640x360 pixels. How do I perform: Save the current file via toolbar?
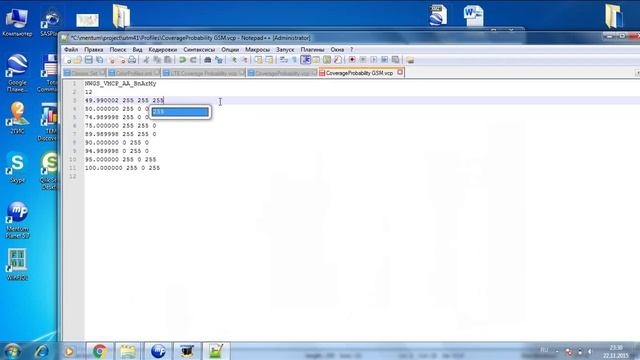tap(89, 60)
